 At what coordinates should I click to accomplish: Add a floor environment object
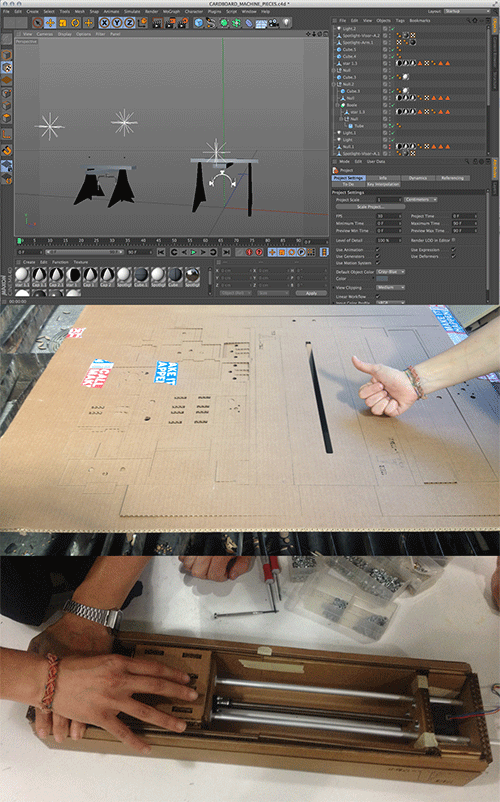point(261,23)
